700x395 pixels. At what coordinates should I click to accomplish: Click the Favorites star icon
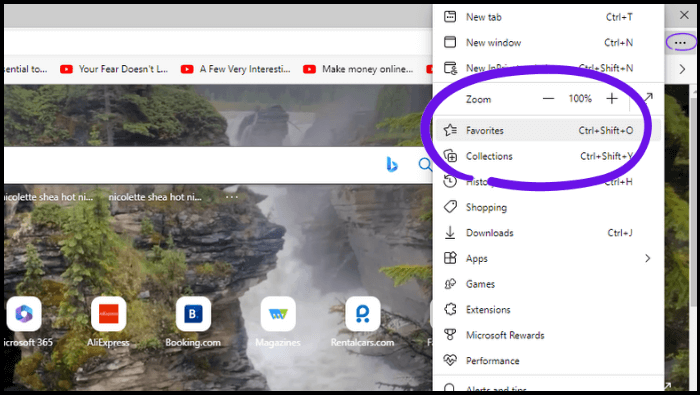tap(450, 130)
